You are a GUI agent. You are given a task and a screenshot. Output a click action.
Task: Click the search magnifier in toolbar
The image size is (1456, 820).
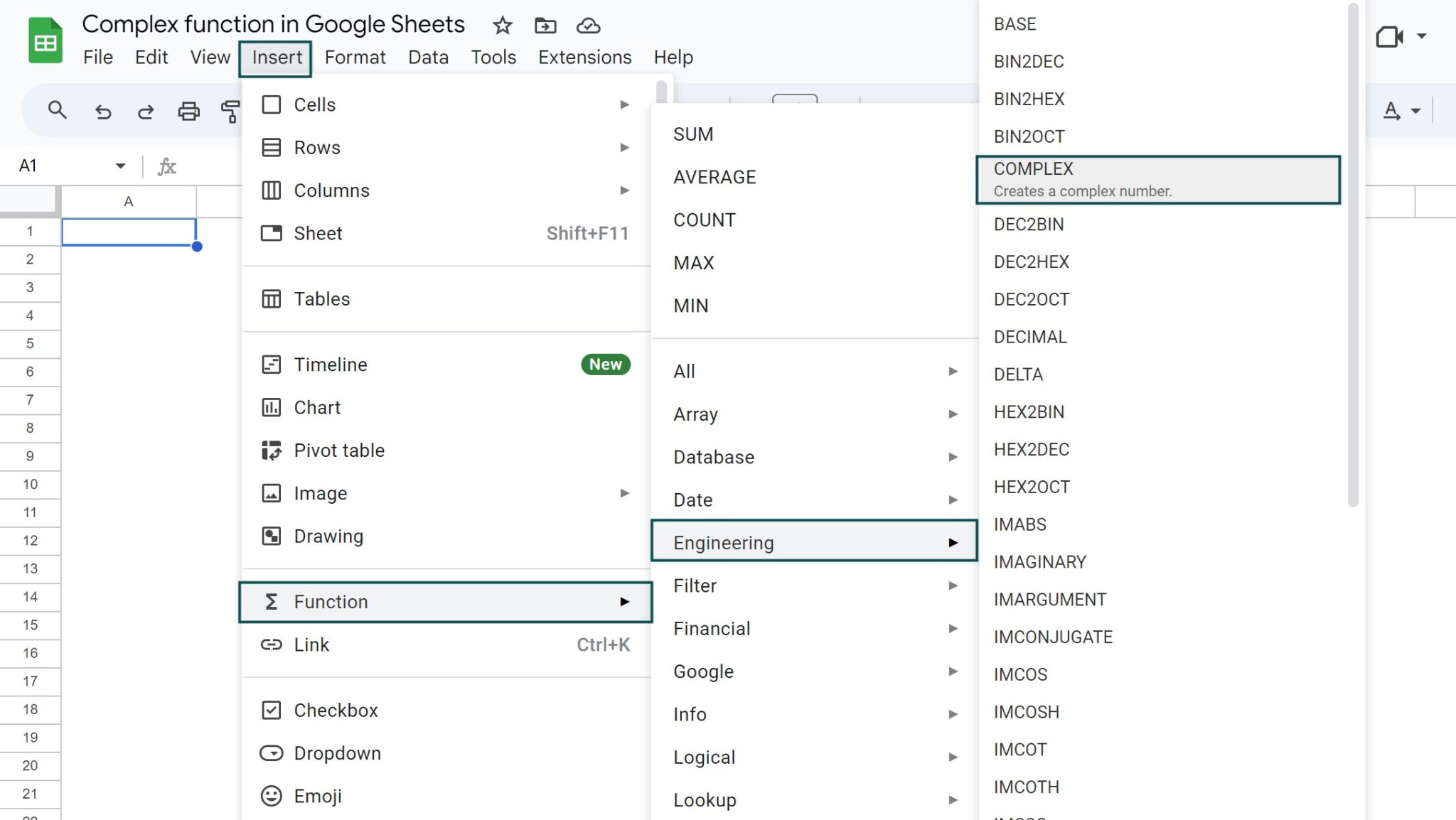coord(57,110)
